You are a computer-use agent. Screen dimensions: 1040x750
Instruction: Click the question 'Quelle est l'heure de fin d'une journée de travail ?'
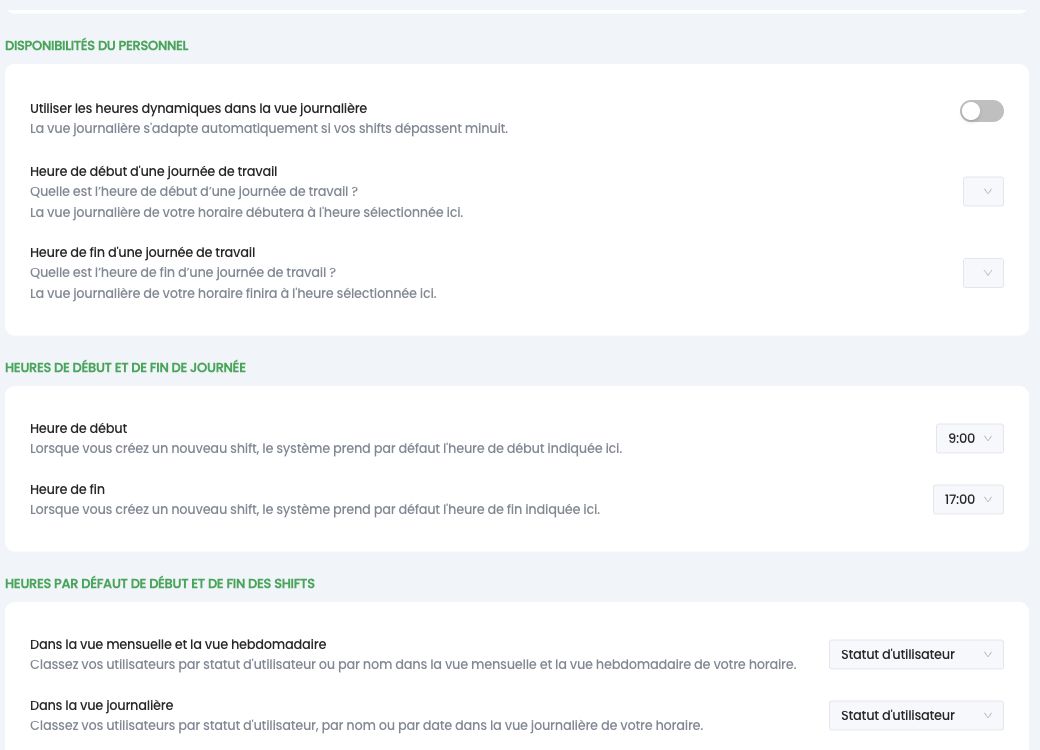tap(182, 272)
